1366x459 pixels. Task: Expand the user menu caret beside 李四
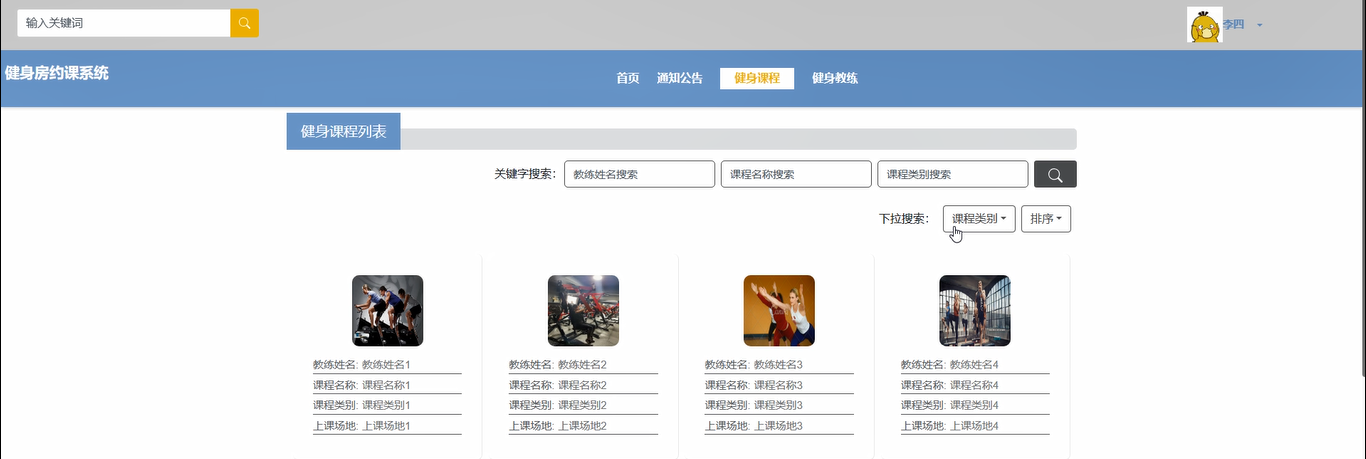[1260, 25]
